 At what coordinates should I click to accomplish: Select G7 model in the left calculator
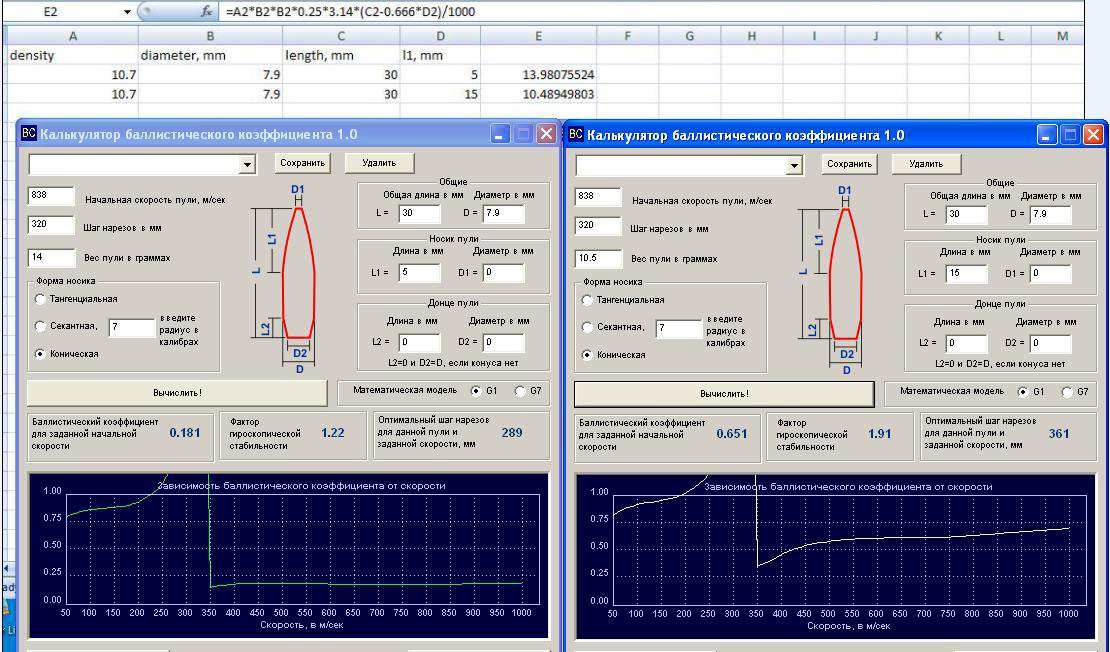[x=519, y=391]
